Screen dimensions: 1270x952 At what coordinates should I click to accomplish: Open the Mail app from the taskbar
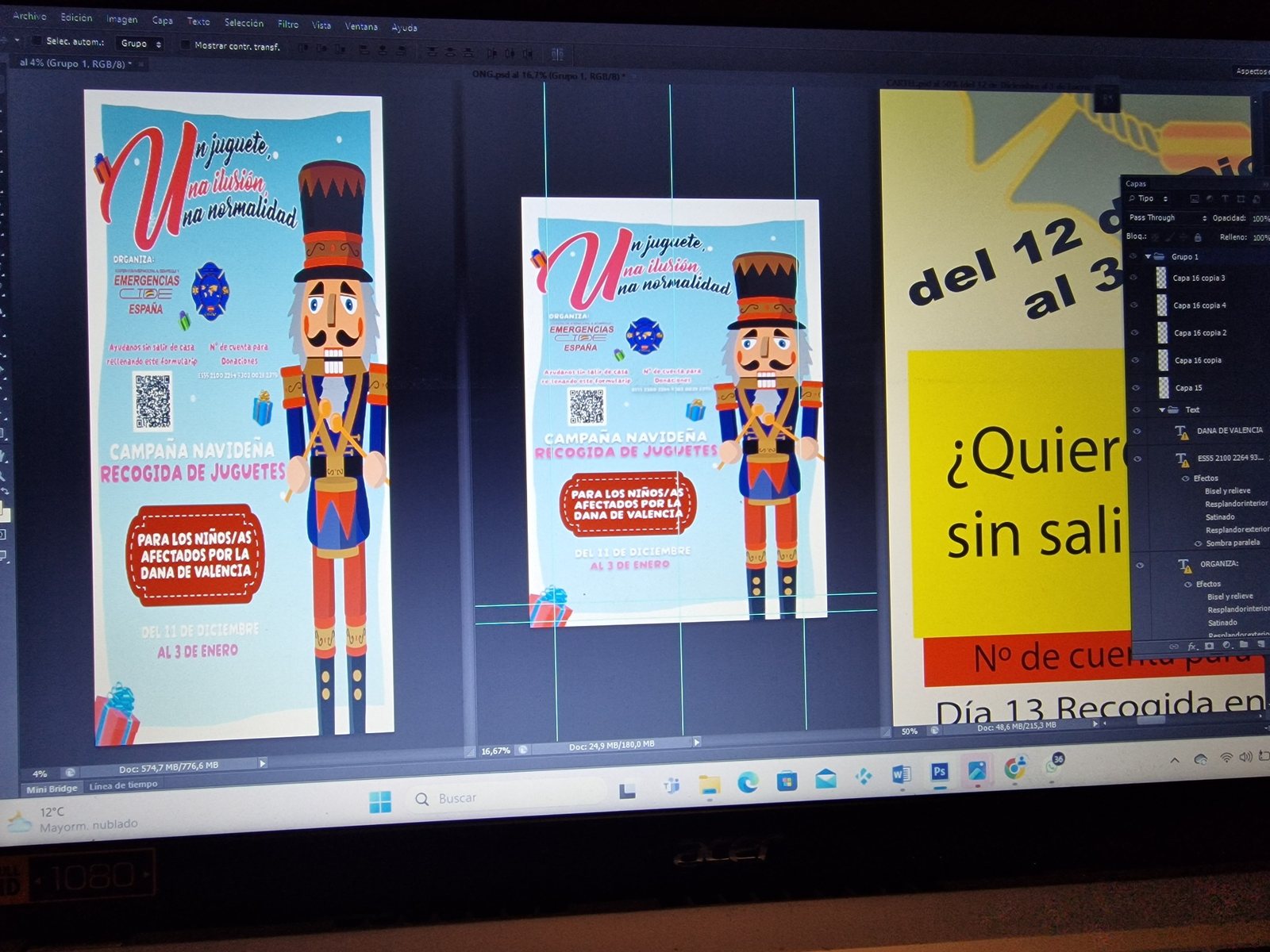pyautogui.click(x=825, y=779)
